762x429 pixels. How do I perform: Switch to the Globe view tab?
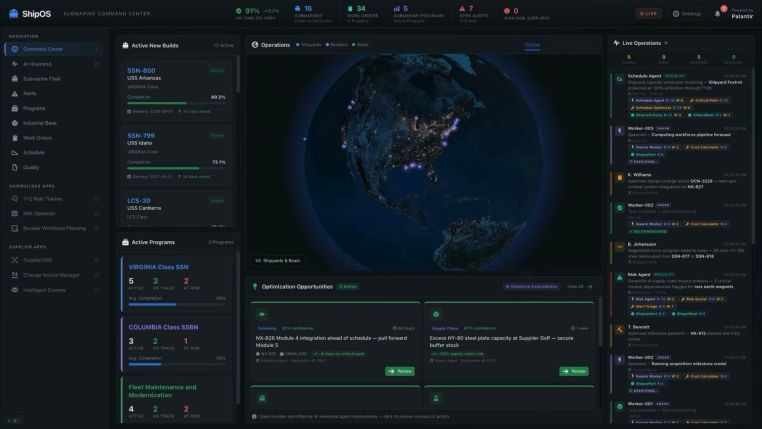[x=533, y=46]
